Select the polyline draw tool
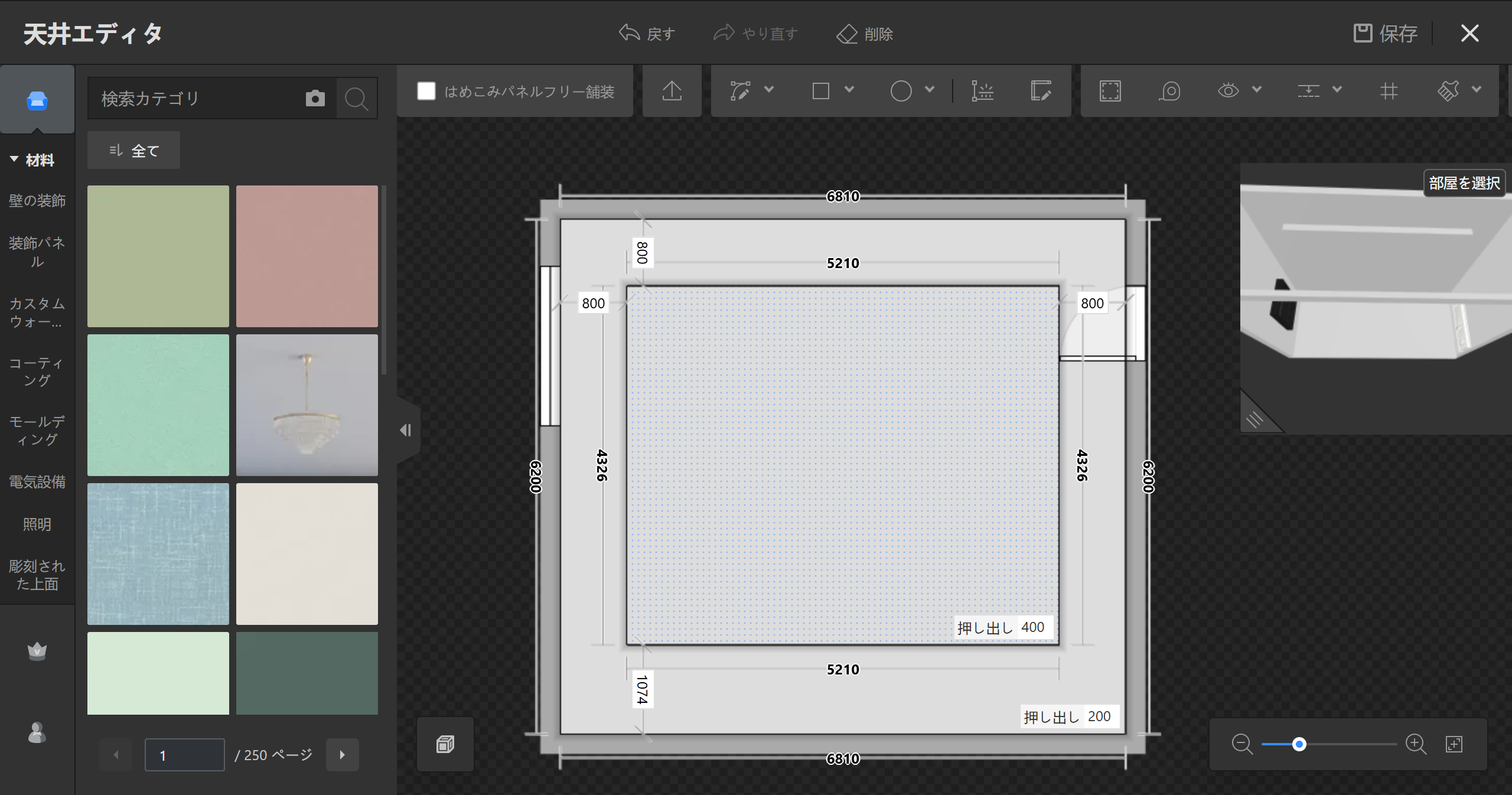The image size is (1512, 795). (740, 91)
